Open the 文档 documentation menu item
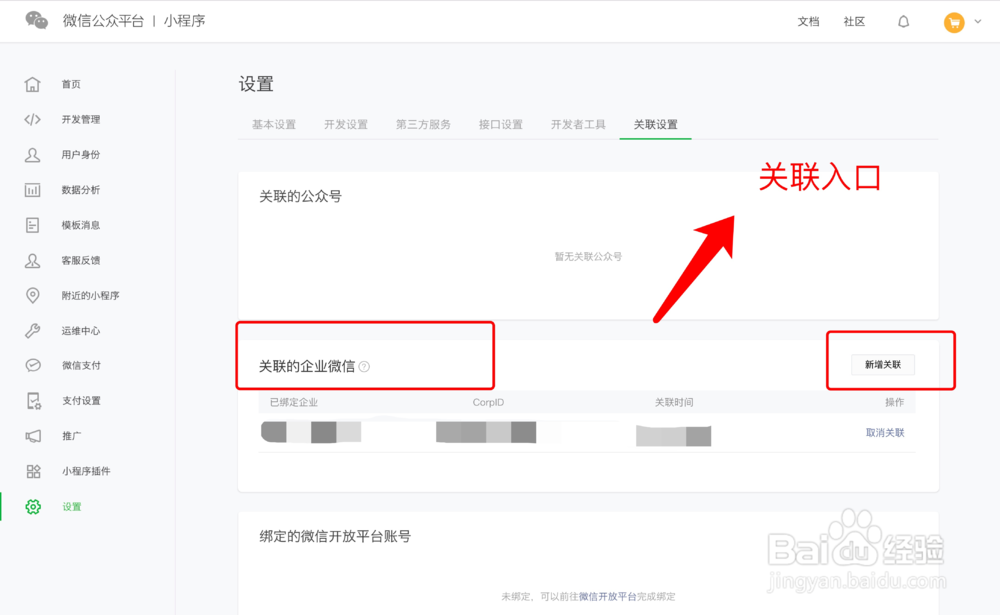Image resolution: width=1000 pixels, height=615 pixels. point(808,21)
